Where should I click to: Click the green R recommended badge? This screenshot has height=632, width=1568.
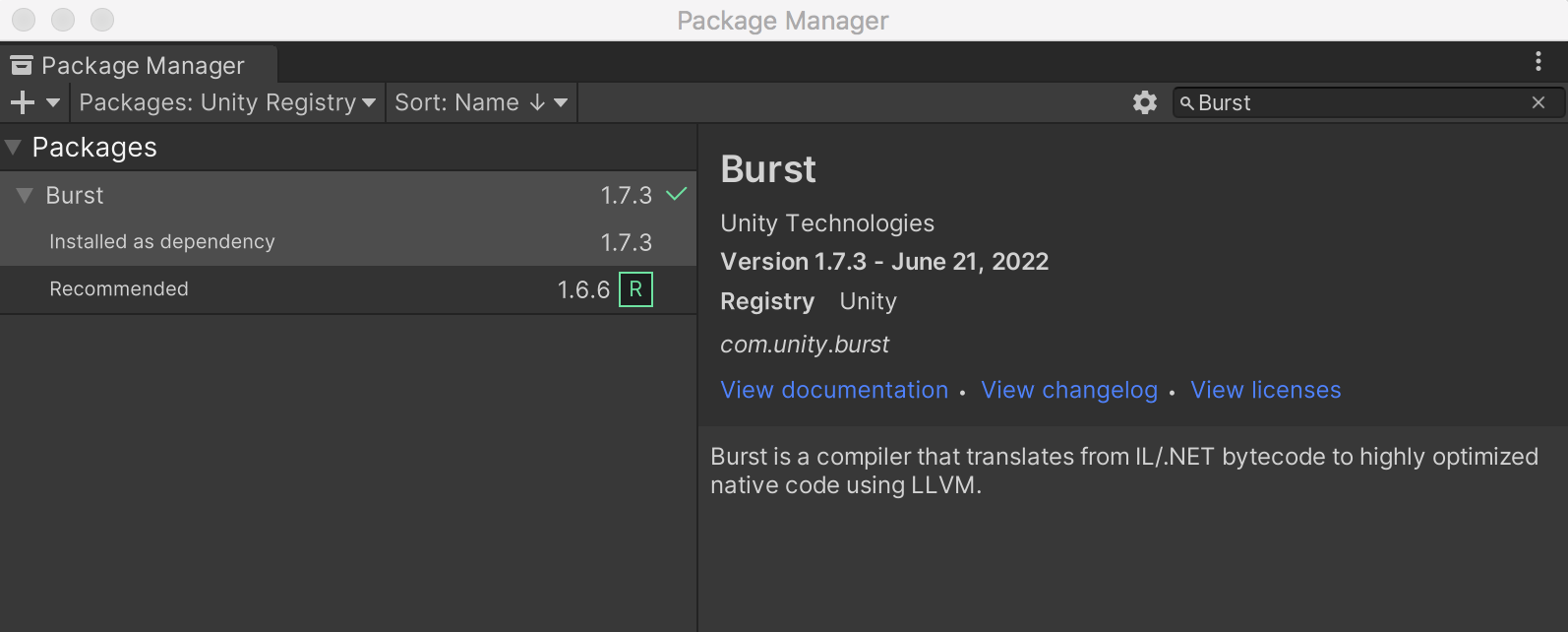[x=635, y=289]
